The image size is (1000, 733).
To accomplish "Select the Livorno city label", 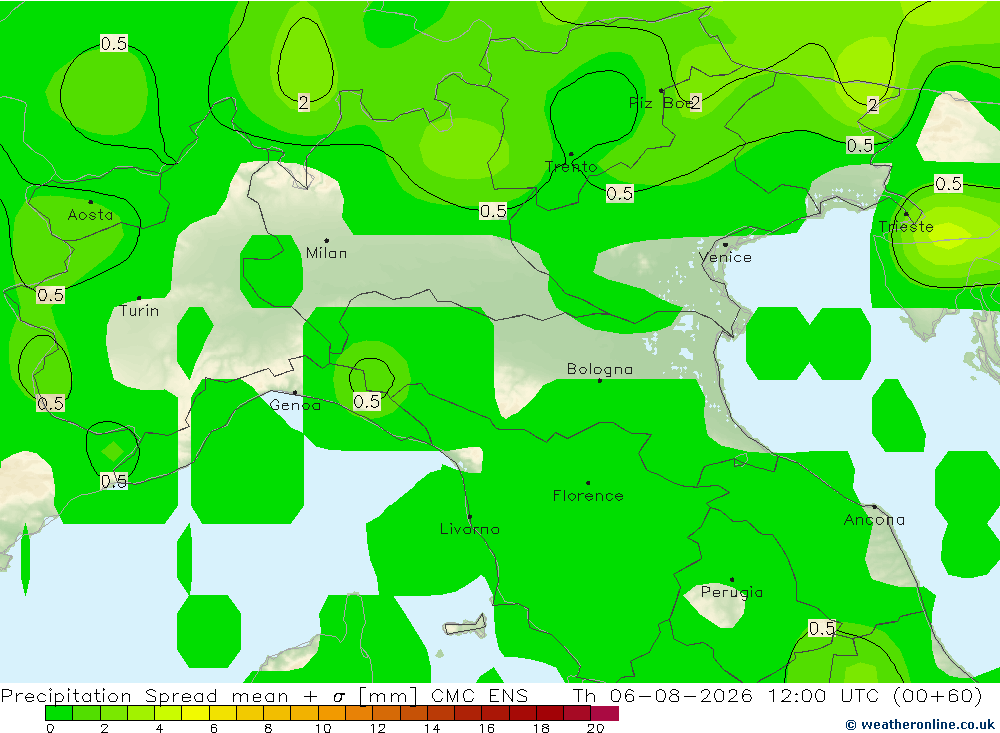I will [x=470, y=529].
